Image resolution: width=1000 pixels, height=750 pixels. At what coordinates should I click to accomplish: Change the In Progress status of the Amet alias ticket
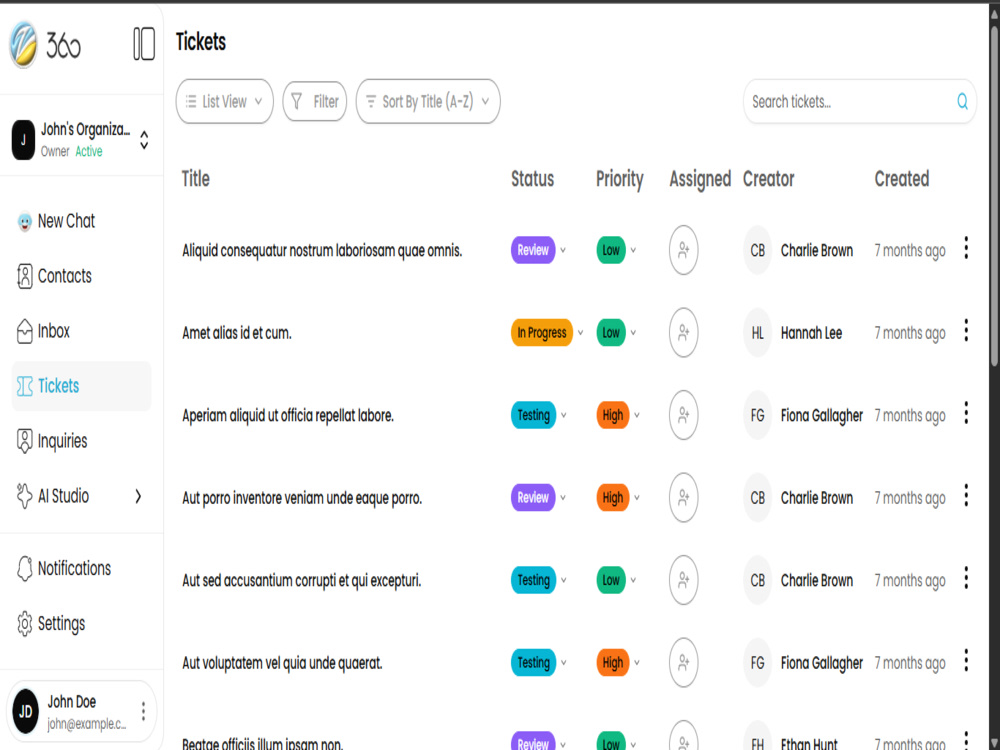[547, 332]
